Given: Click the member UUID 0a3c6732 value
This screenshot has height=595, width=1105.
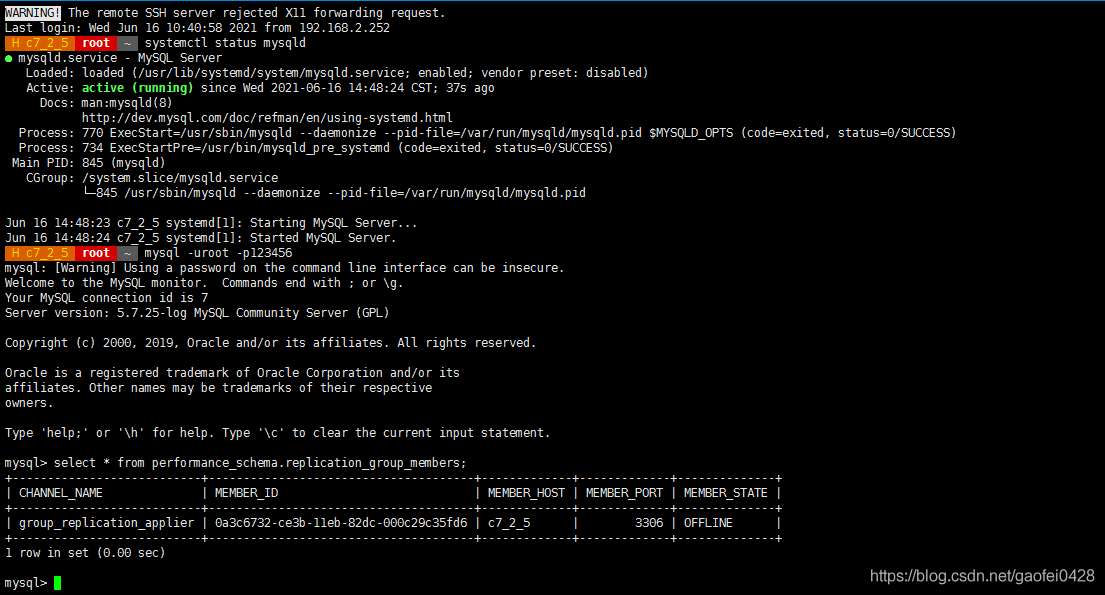Looking at the screenshot, I should (x=341, y=523).
